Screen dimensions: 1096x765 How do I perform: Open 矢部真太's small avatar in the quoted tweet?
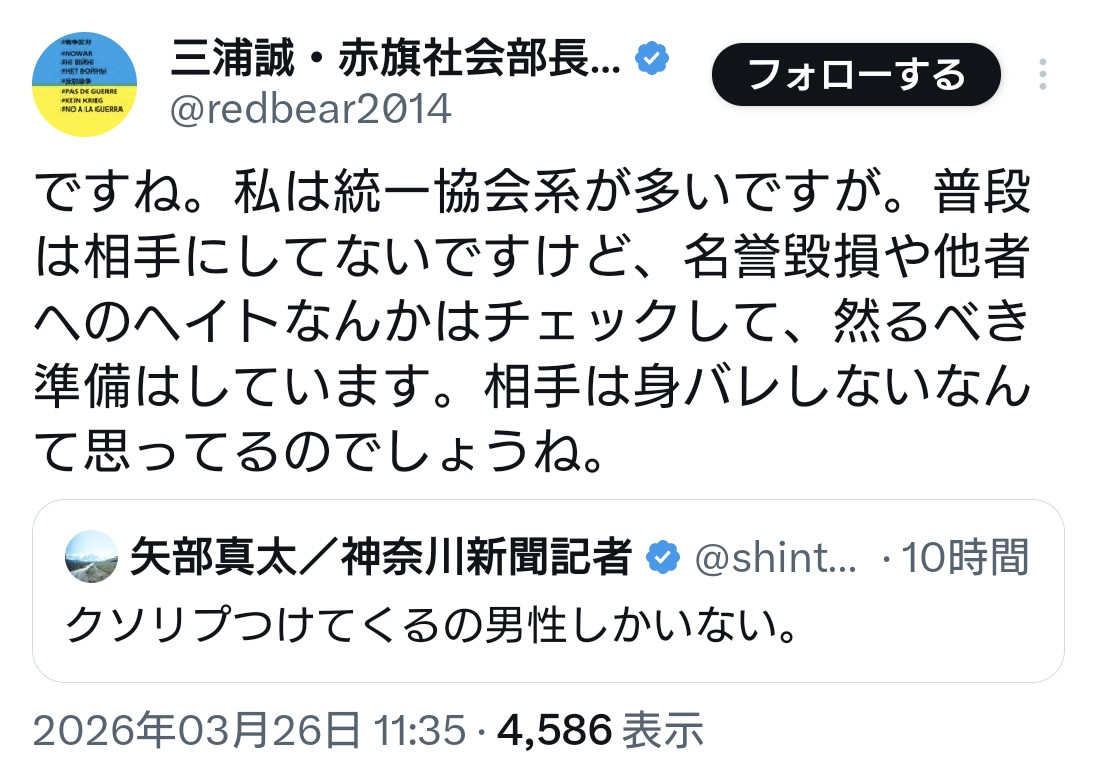pyautogui.click(x=91, y=557)
